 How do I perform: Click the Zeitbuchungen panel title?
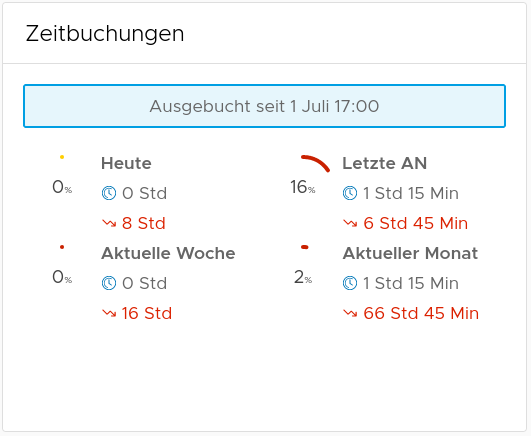105,34
